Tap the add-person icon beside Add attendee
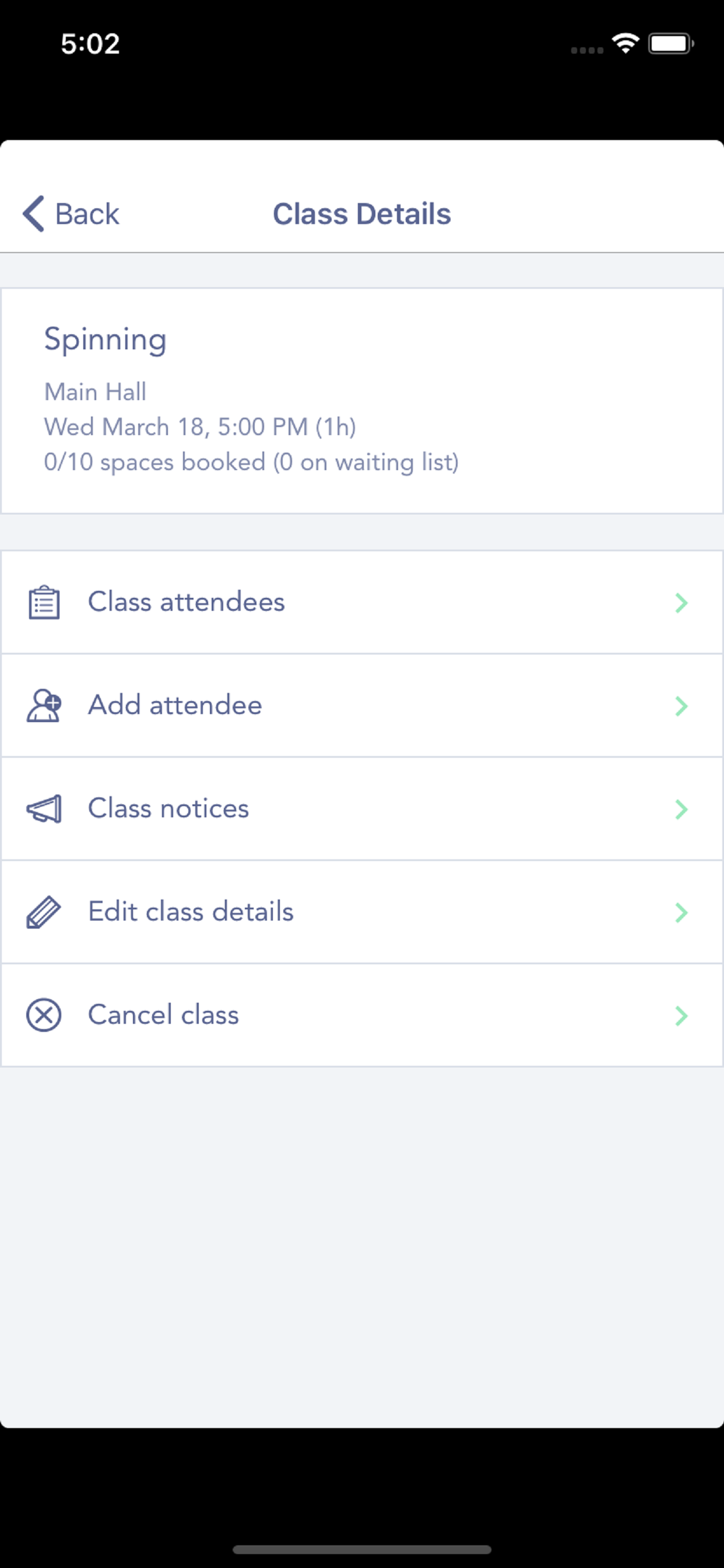This screenshot has height=1568, width=724. coord(44,705)
